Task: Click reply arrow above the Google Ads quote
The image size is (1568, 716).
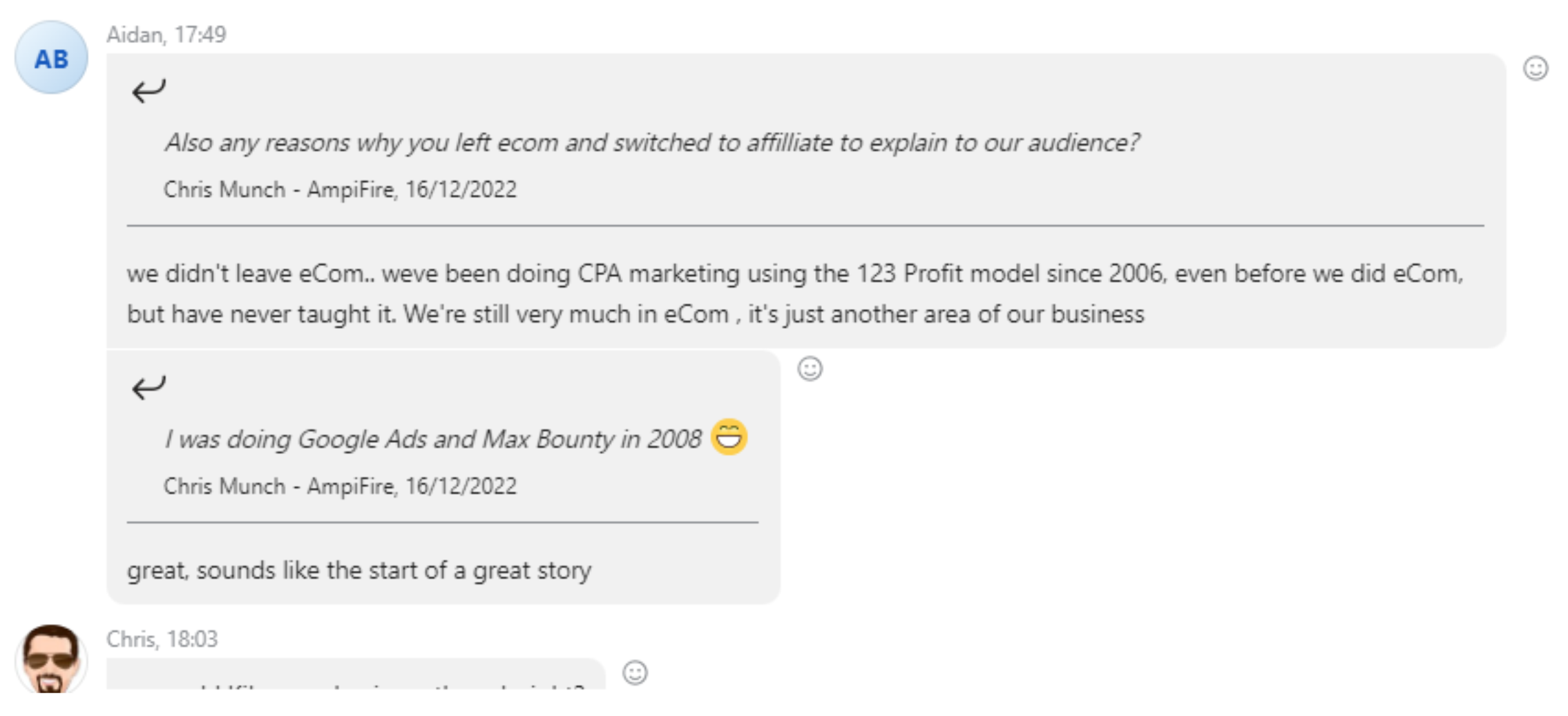Action: click(149, 387)
